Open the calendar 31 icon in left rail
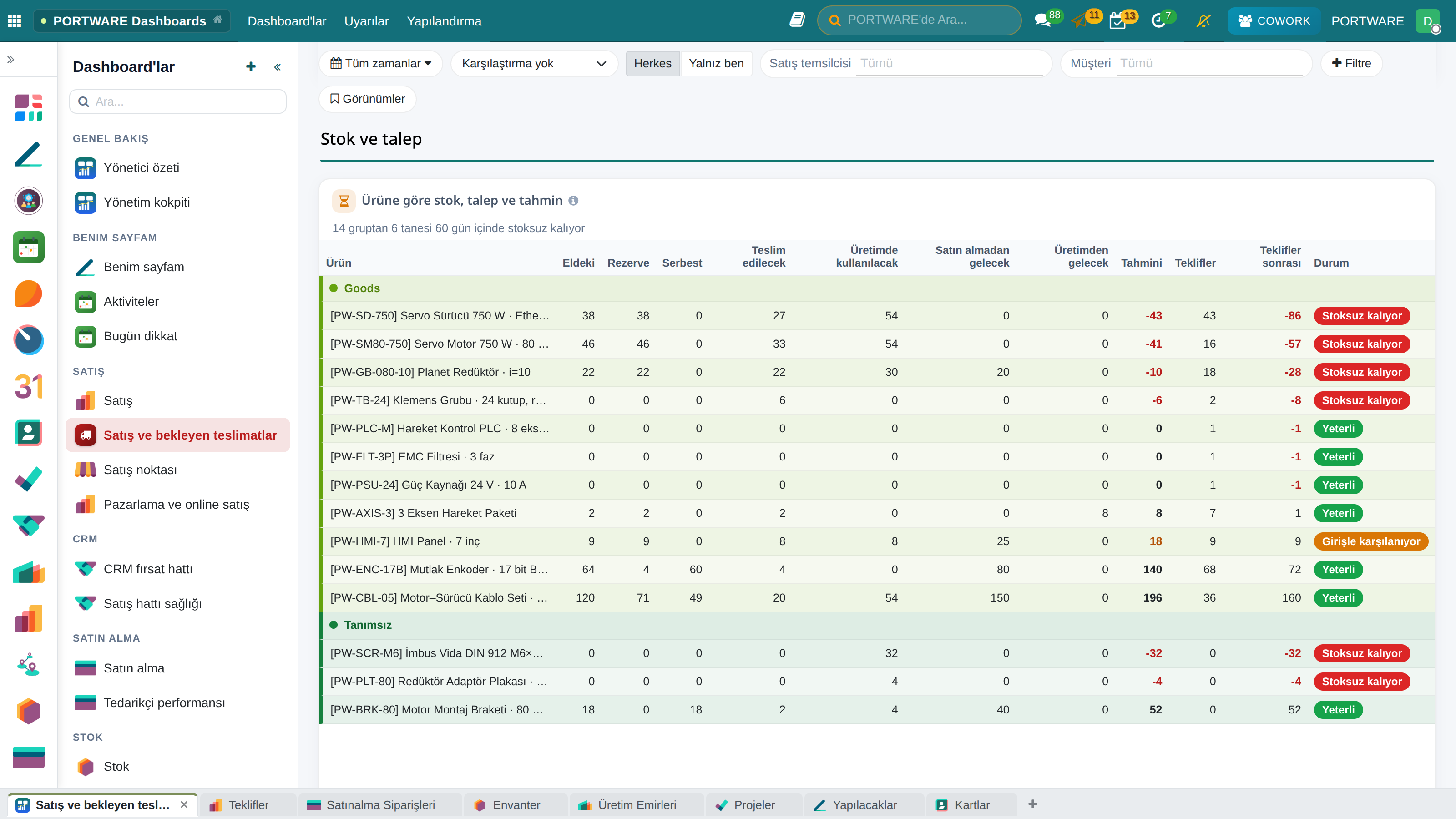 click(28, 387)
